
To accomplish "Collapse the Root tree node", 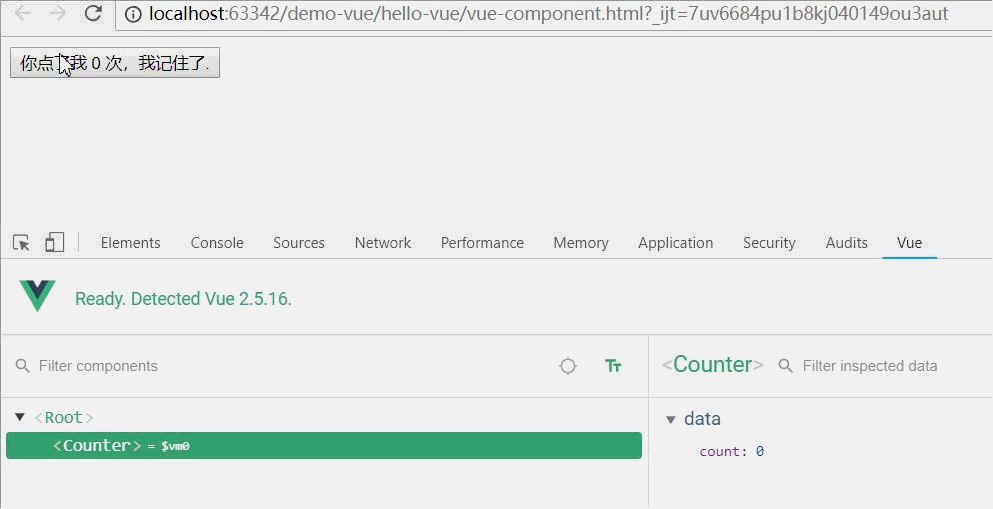I will (x=20, y=417).
